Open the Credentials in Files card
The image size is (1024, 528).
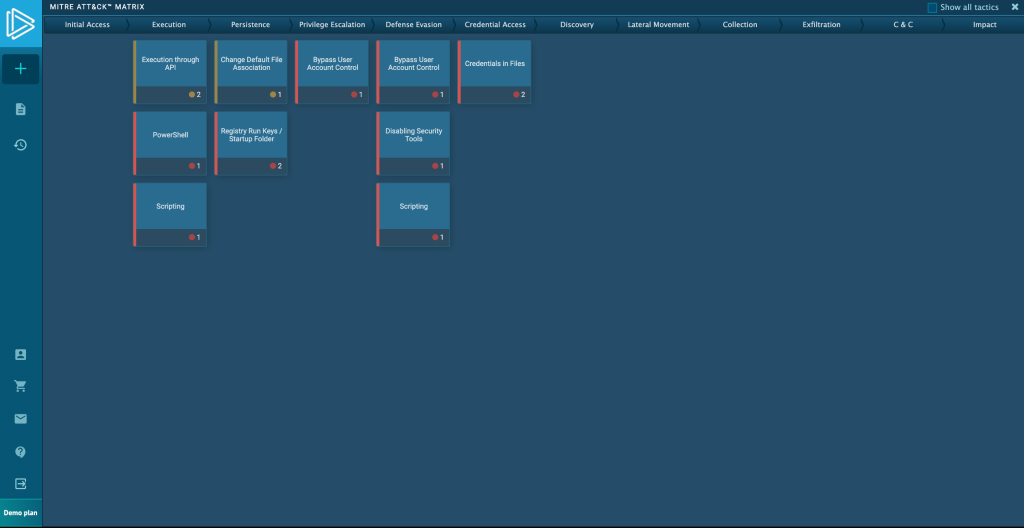[494, 72]
